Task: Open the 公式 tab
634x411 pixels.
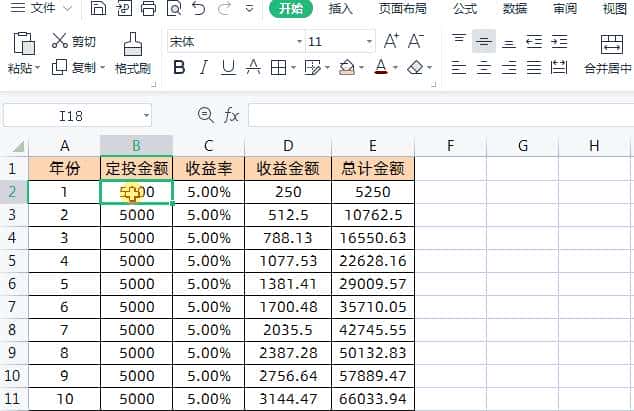Action: point(465,8)
